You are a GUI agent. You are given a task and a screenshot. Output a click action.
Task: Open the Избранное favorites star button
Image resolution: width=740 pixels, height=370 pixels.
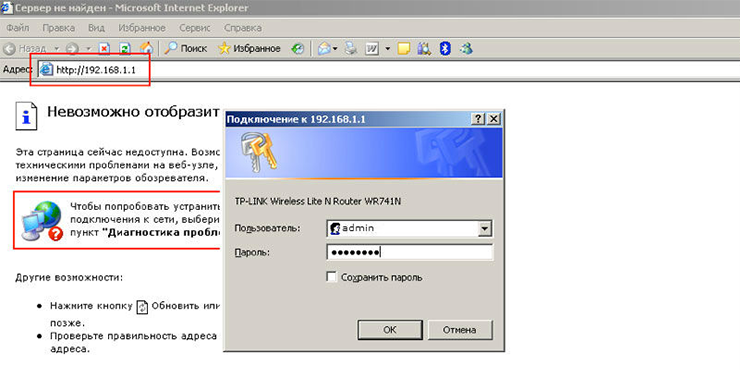(250, 48)
